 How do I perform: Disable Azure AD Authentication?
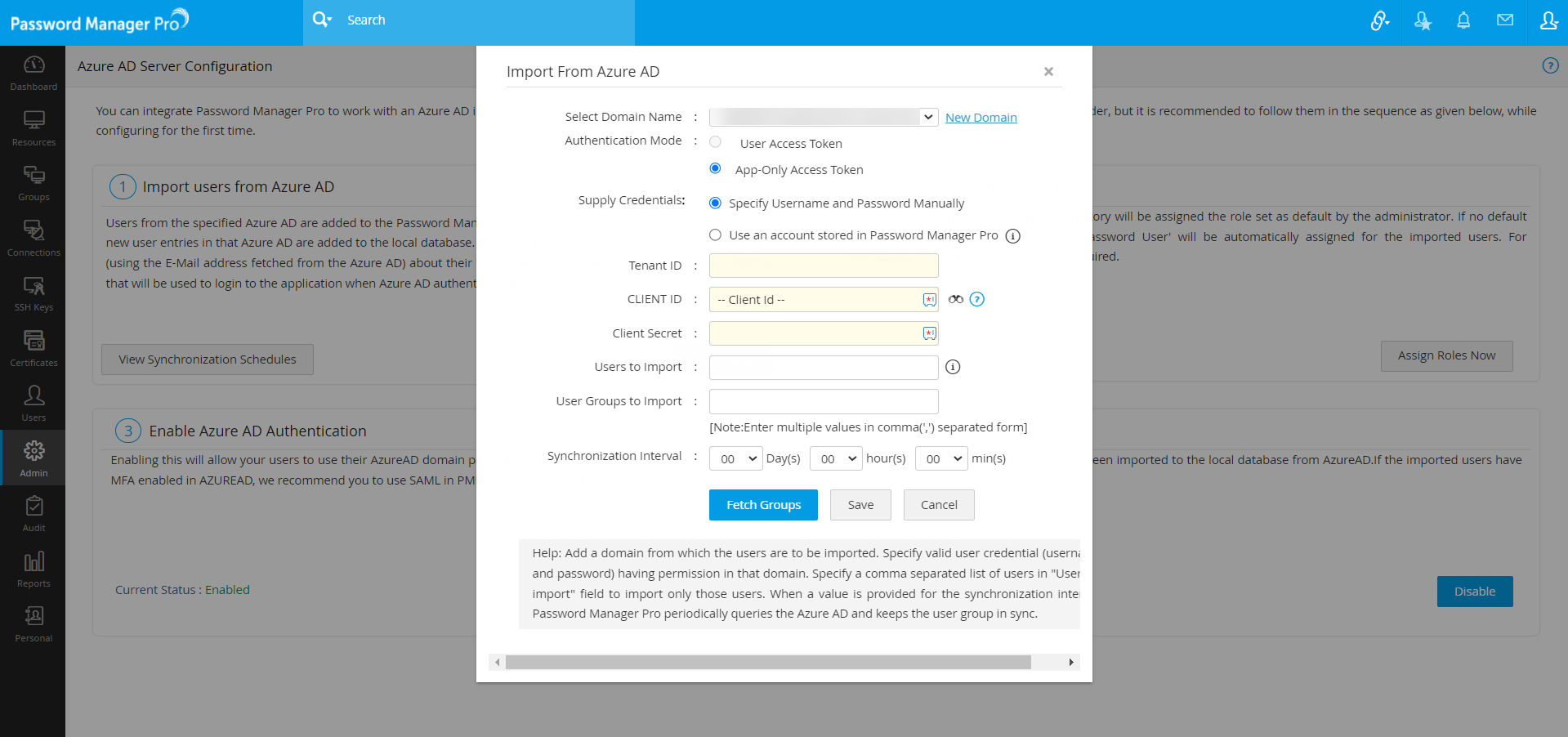click(x=1475, y=592)
